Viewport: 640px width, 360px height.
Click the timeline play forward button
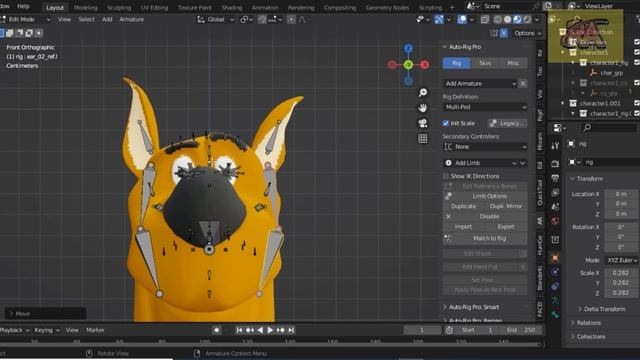tap(270, 330)
